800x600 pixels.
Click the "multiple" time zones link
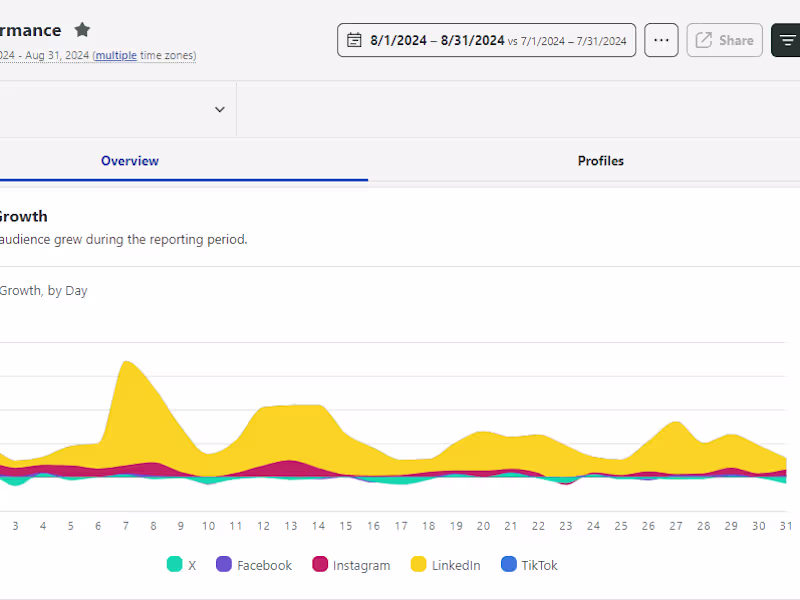[116, 56]
